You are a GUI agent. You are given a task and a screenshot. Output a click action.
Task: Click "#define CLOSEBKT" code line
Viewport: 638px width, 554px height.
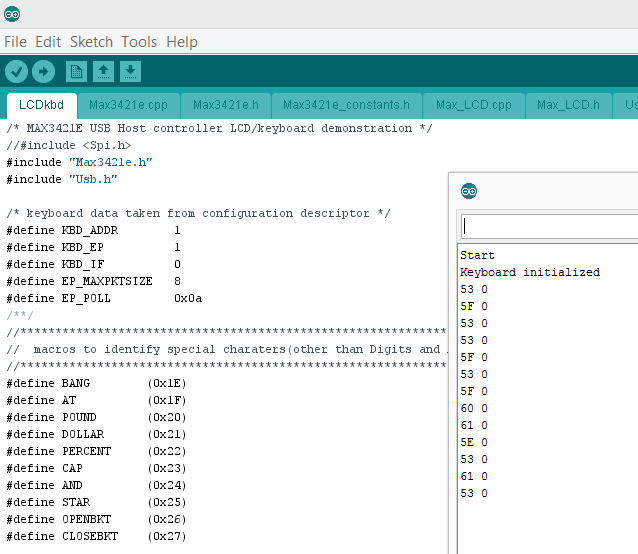pyautogui.click(x=96, y=537)
